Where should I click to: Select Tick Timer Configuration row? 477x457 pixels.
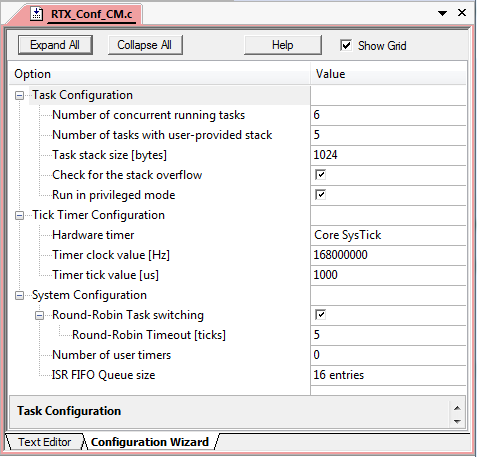pos(98,215)
